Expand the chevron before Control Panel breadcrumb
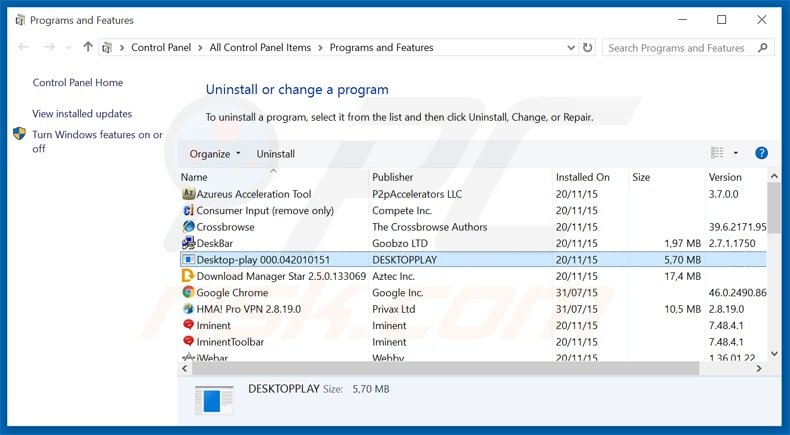This screenshot has width=790, height=435. (x=122, y=48)
